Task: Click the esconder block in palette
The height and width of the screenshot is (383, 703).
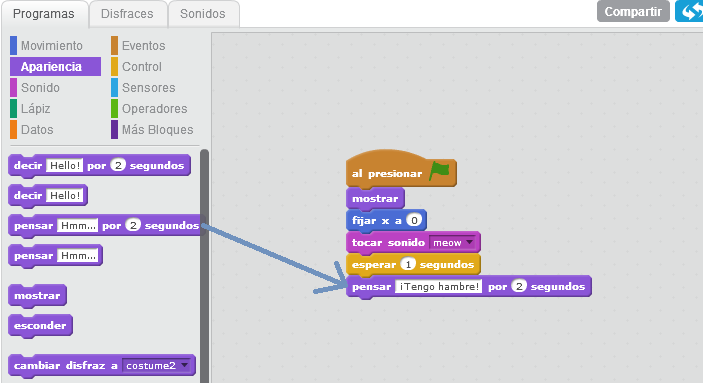Action: coord(40,326)
